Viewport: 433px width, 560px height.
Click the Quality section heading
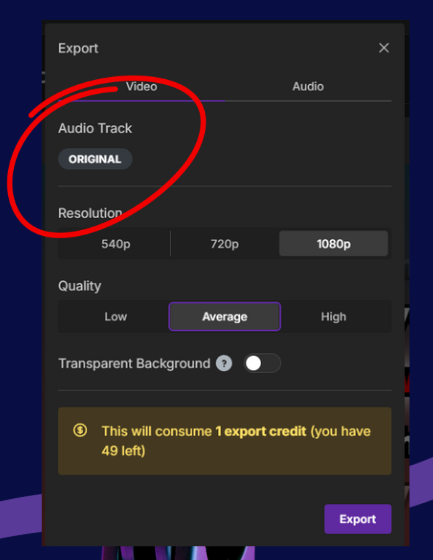80,286
